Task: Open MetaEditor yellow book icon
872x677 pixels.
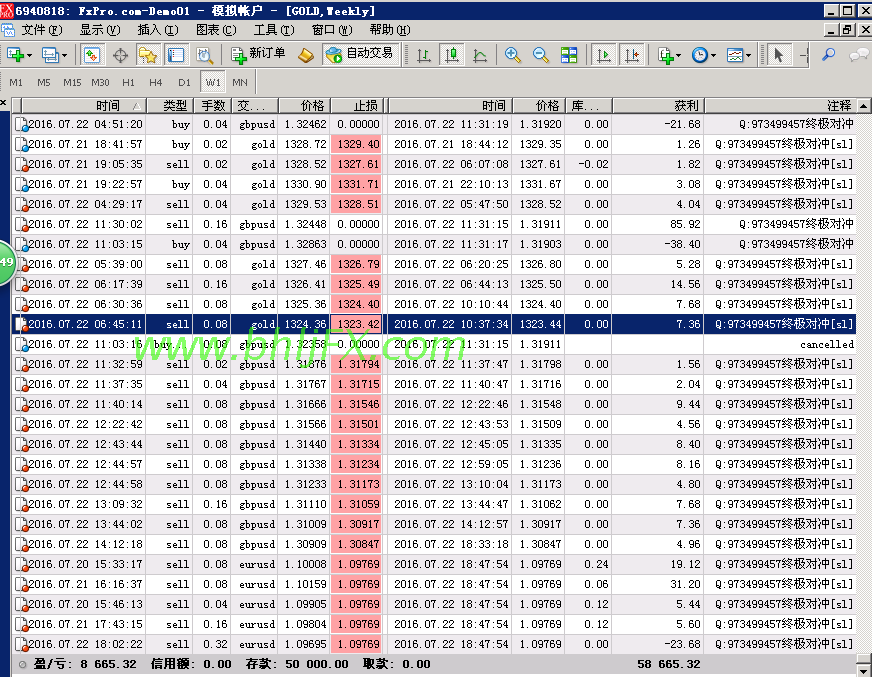Action: 305,55
